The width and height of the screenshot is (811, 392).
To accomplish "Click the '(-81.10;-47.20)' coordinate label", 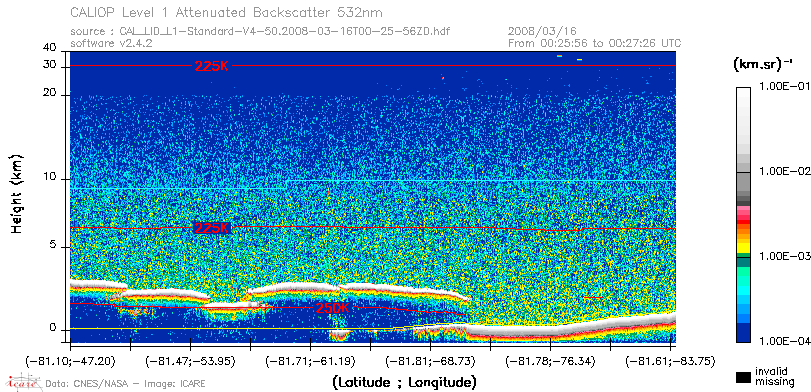I will 70,361.
